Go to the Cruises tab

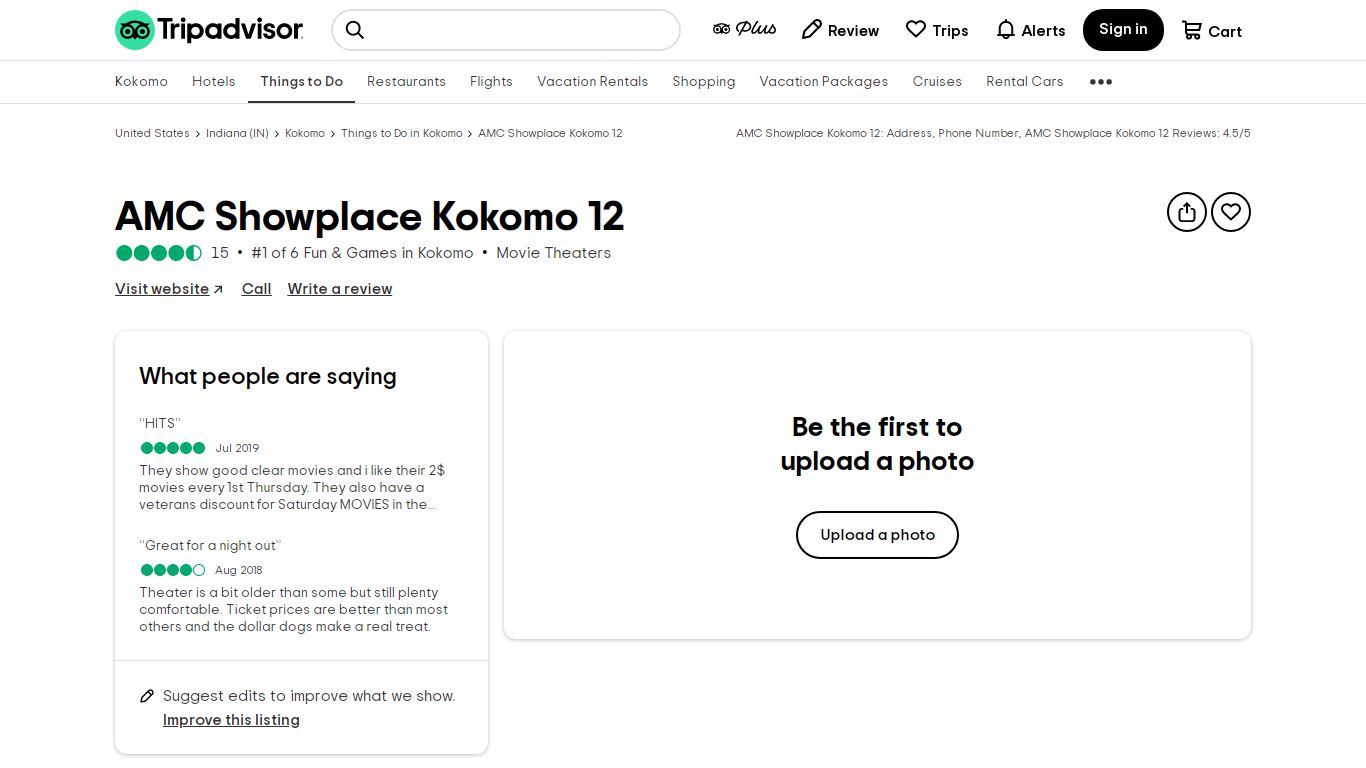937,82
